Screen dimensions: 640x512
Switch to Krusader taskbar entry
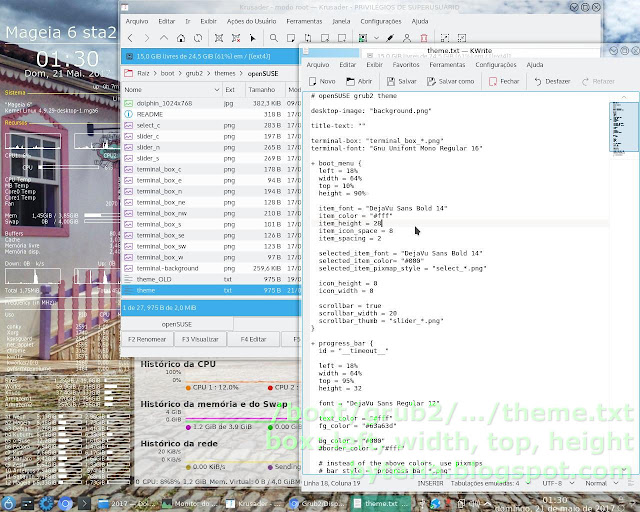click(x=252, y=504)
